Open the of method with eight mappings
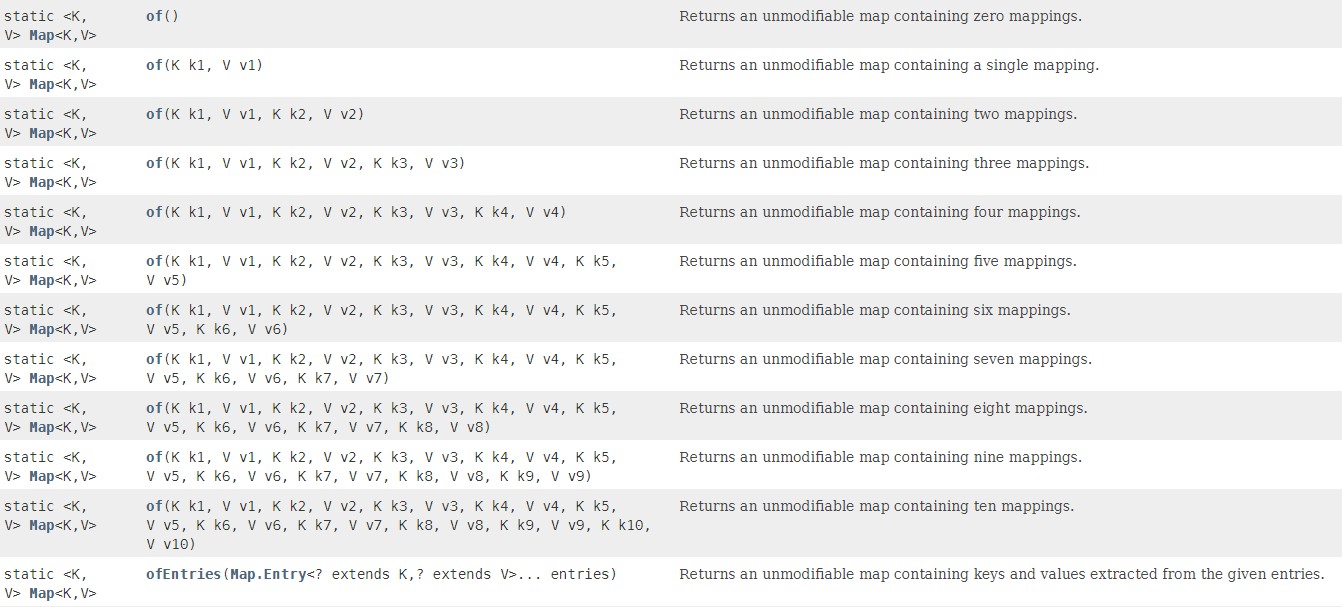Viewport: 1342px width, 607px height. [x=154, y=409]
